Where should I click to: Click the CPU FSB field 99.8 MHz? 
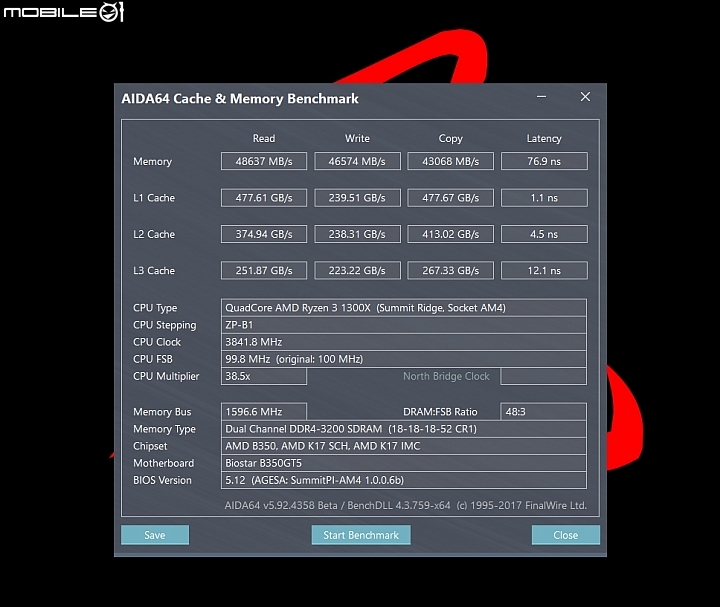point(404,359)
